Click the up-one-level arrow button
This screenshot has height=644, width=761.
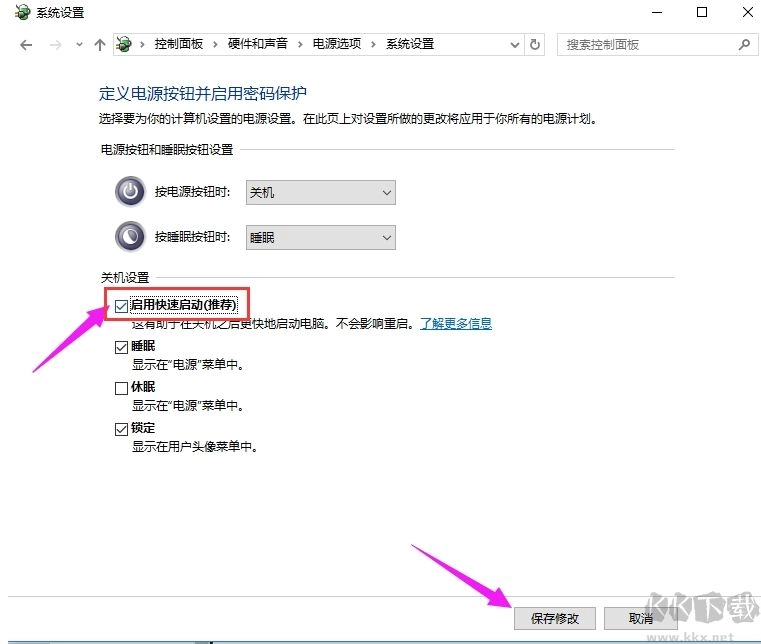[99, 45]
